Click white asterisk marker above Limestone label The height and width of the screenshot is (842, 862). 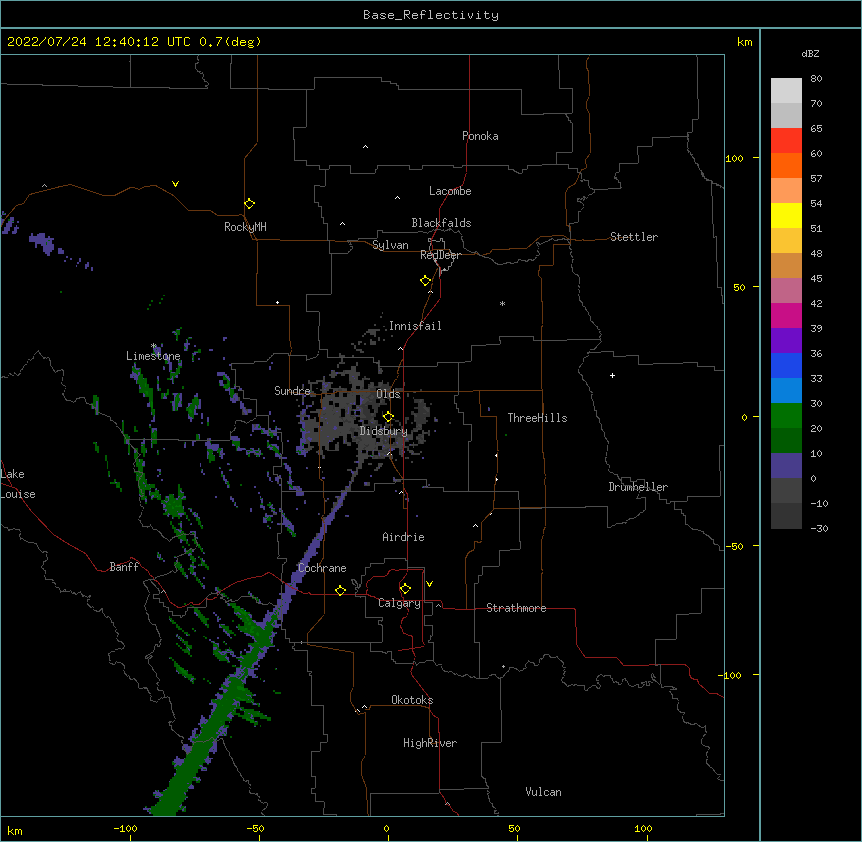coord(154,346)
